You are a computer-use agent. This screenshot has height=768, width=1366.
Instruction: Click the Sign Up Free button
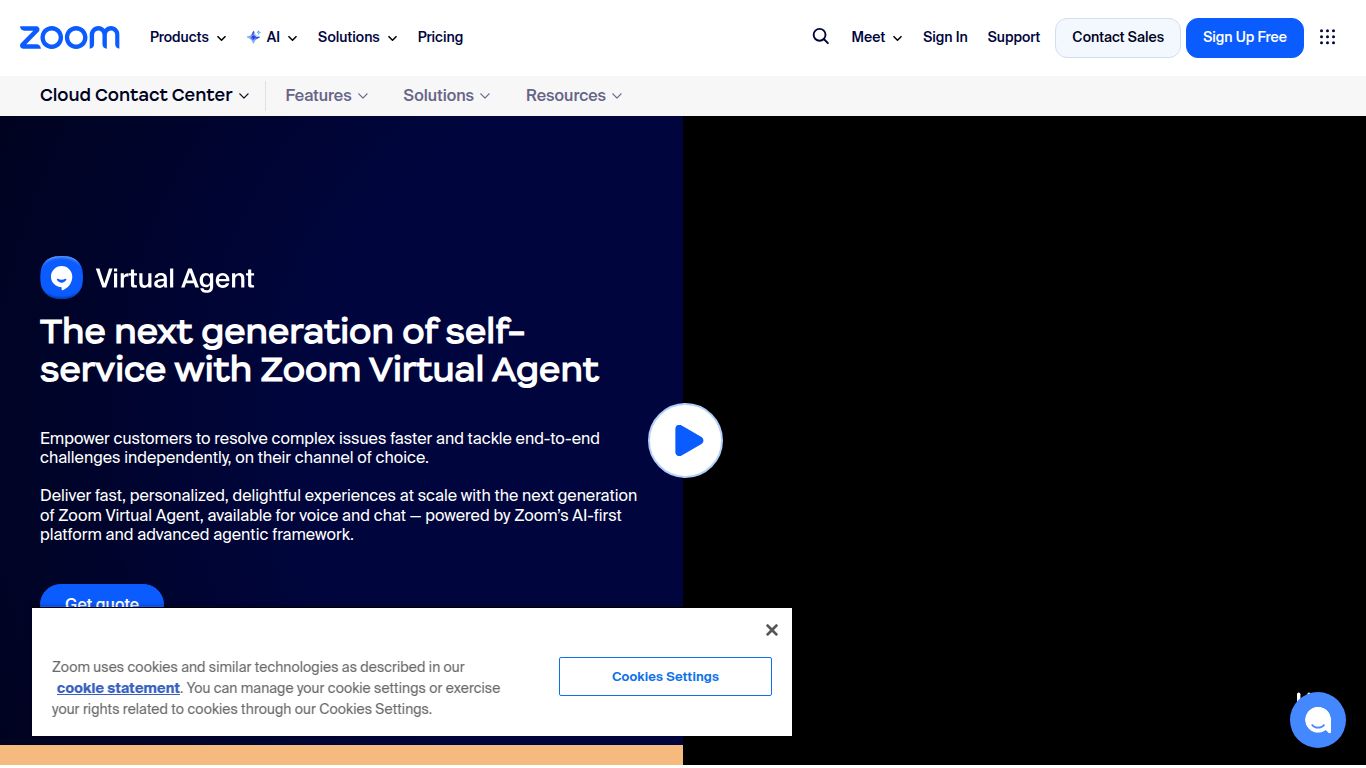click(x=1244, y=37)
